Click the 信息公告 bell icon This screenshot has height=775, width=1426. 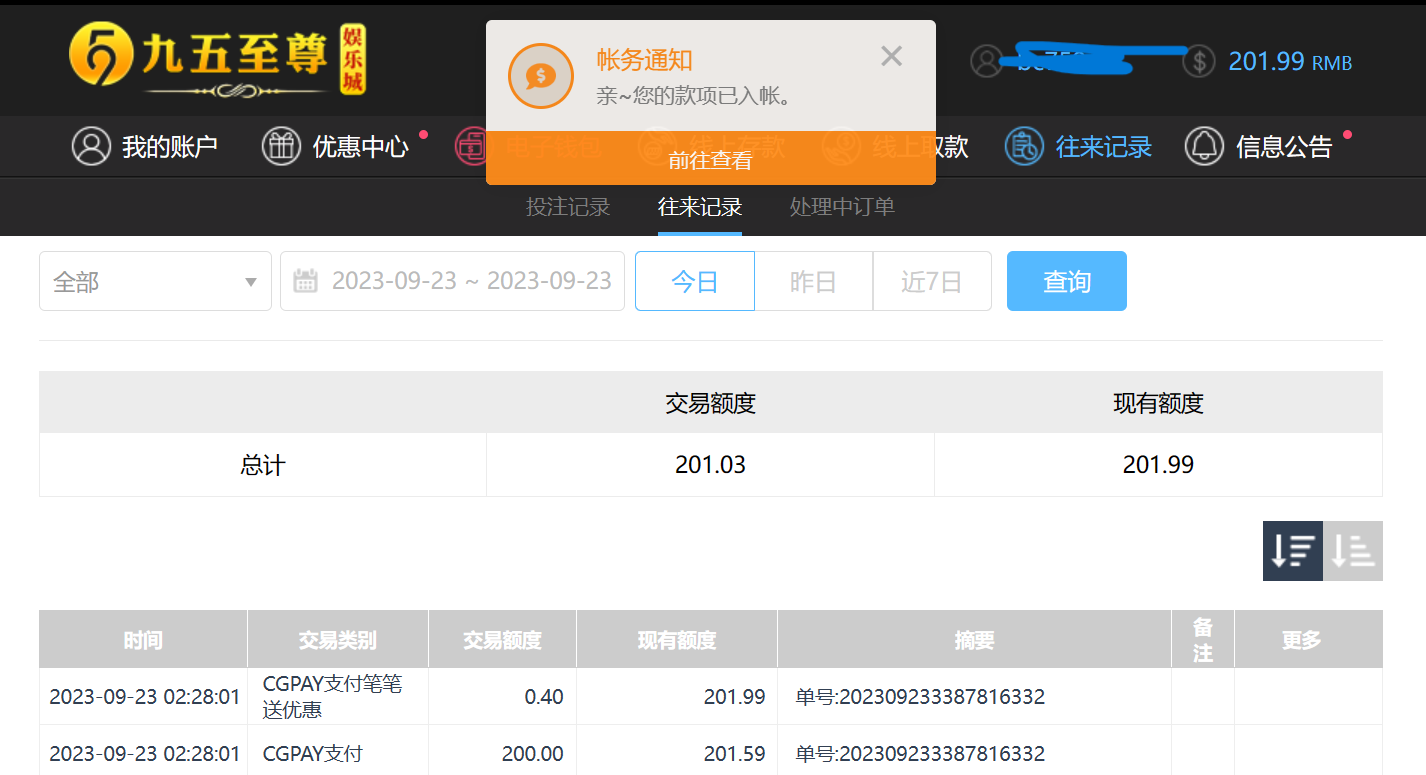pos(1204,146)
